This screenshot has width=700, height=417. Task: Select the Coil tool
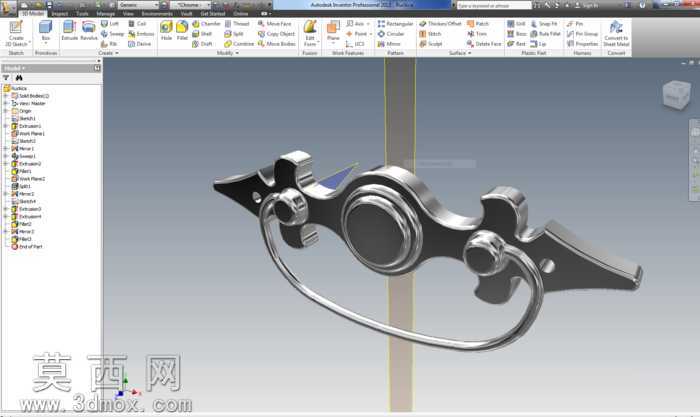point(138,24)
